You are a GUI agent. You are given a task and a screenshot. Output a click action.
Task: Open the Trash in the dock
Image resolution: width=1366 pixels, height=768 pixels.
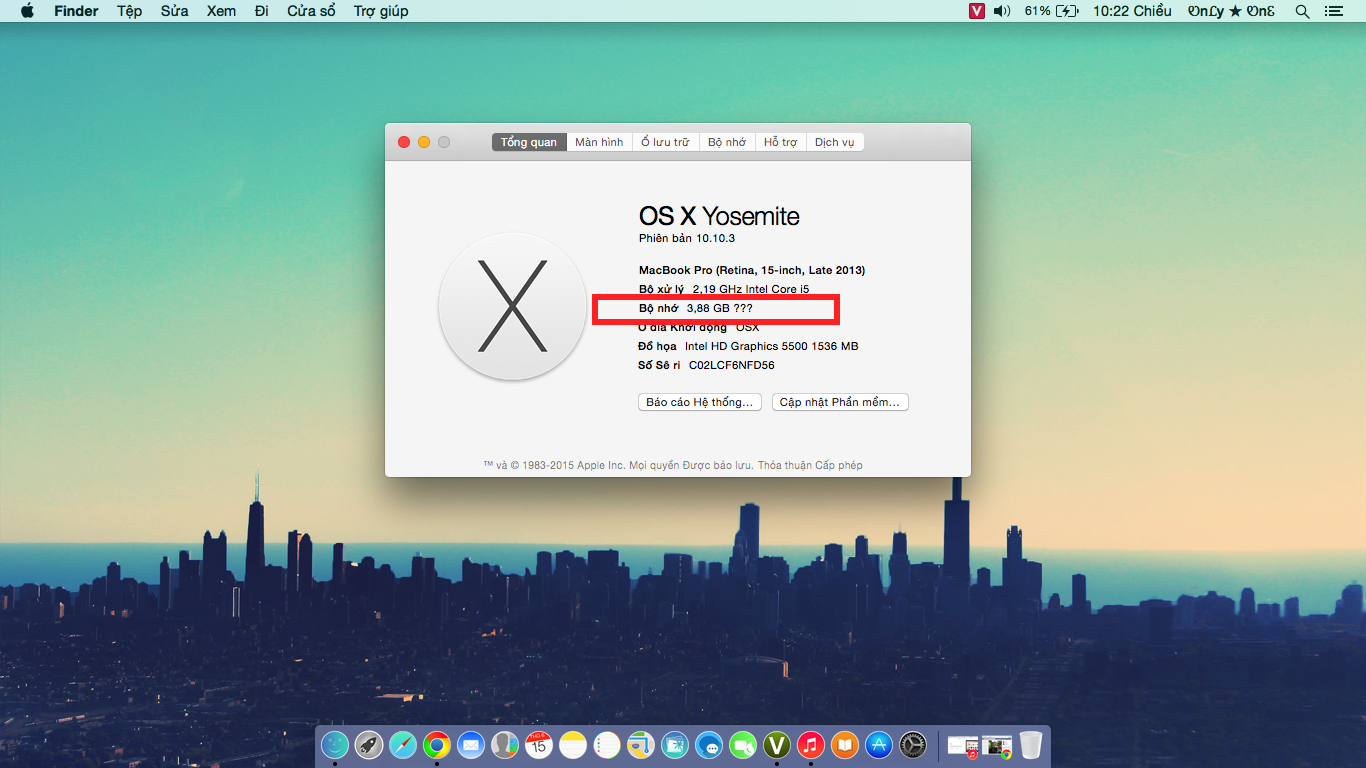(1031, 745)
